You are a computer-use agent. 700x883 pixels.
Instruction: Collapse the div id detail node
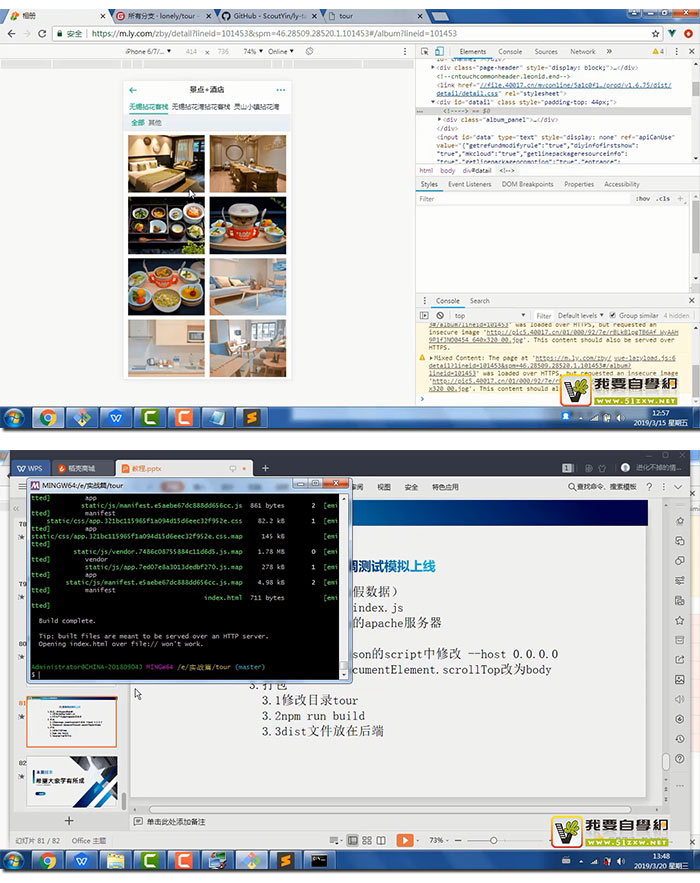[433, 102]
